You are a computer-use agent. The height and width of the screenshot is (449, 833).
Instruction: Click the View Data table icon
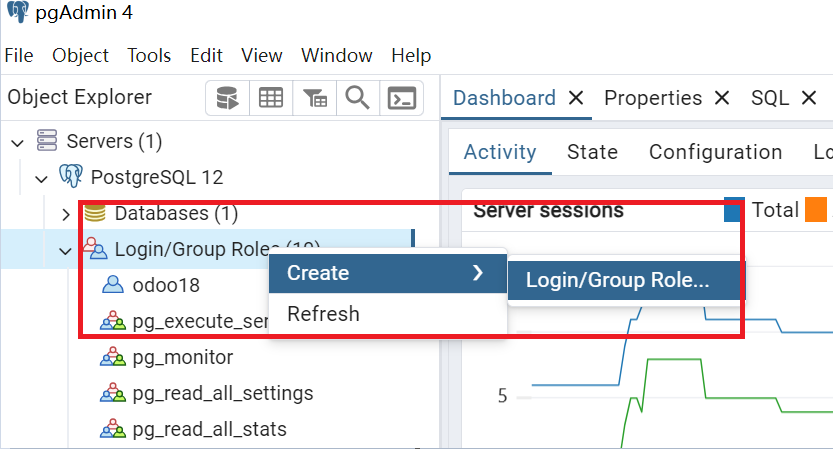271,98
